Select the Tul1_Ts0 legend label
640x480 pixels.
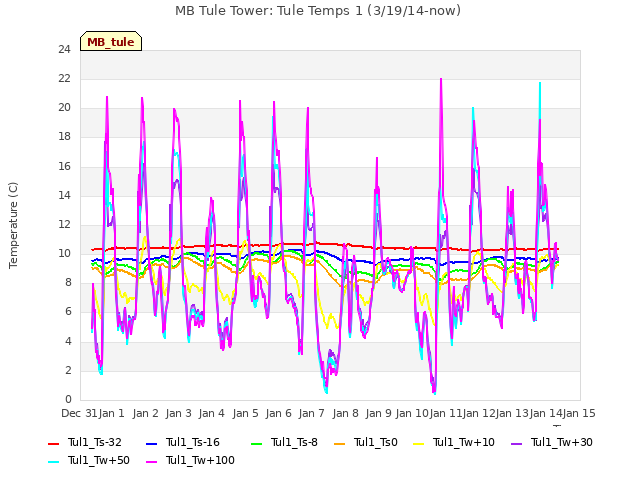click(x=376, y=442)
